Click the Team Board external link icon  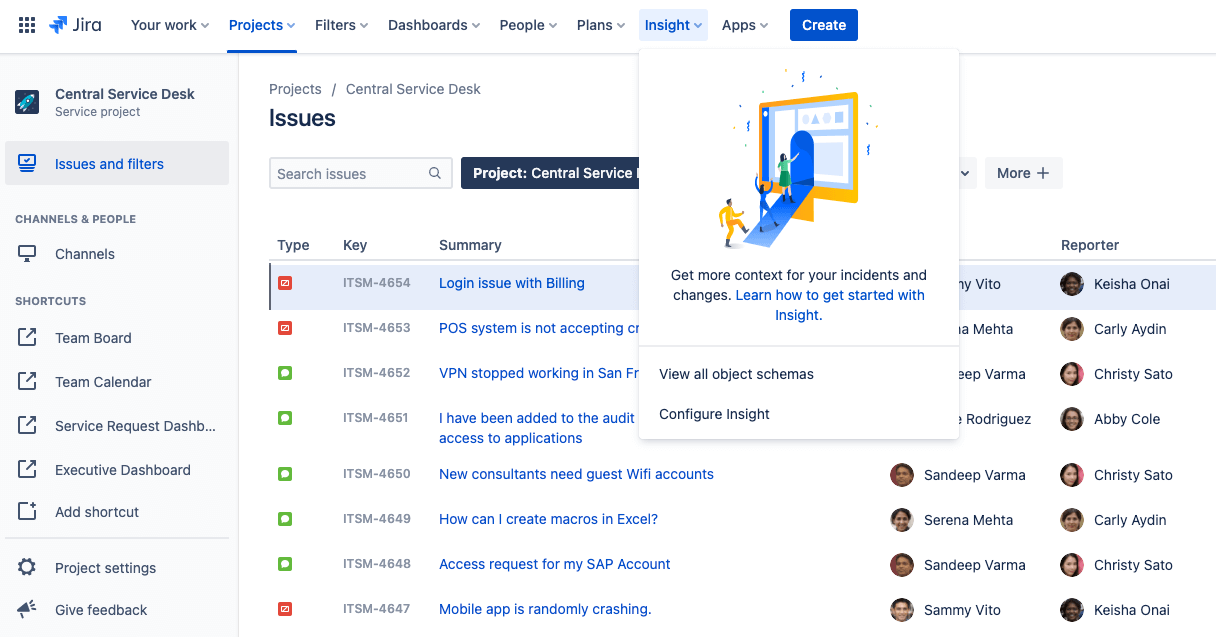(x=27, y=337)
